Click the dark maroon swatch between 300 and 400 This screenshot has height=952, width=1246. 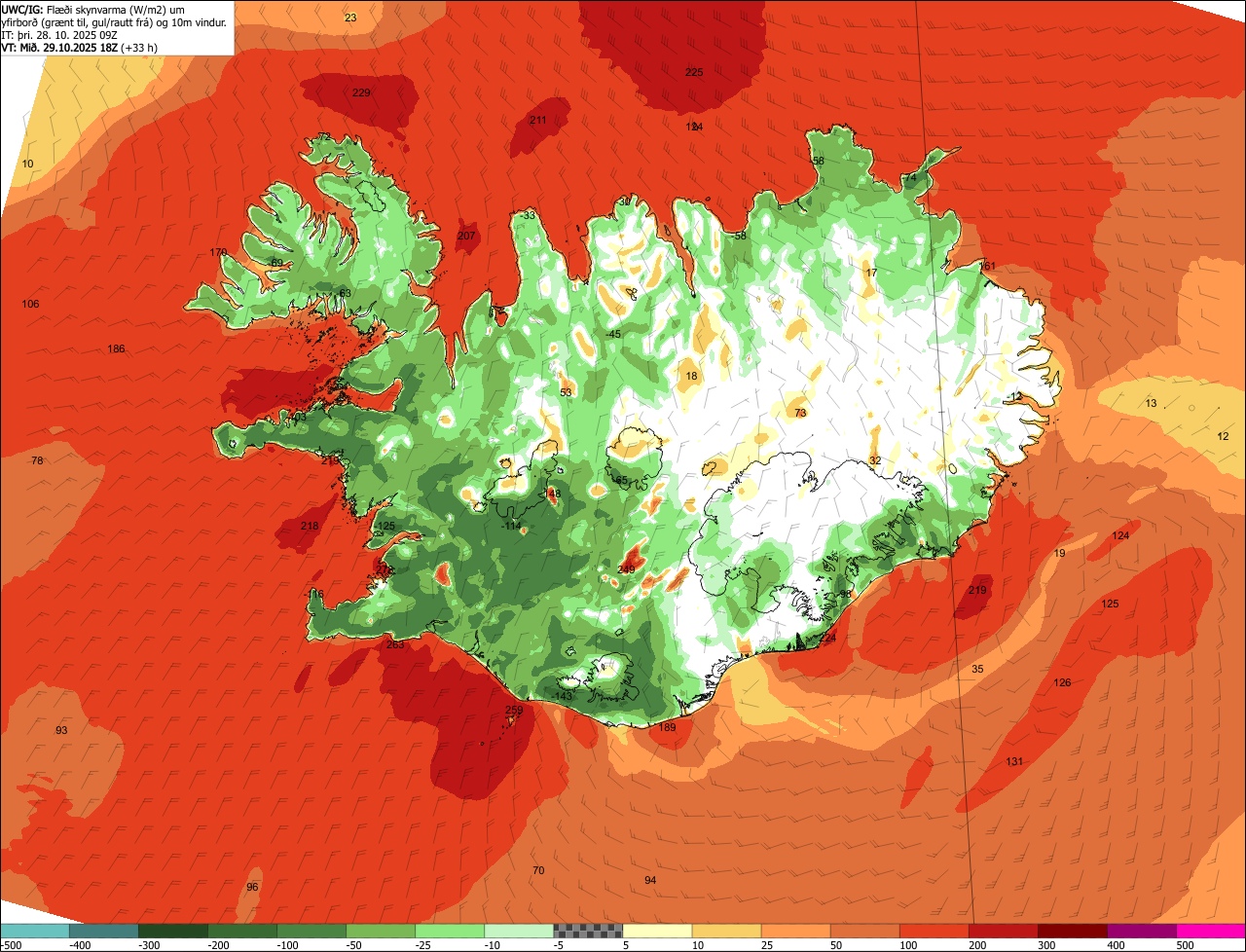pos(1072,930)
